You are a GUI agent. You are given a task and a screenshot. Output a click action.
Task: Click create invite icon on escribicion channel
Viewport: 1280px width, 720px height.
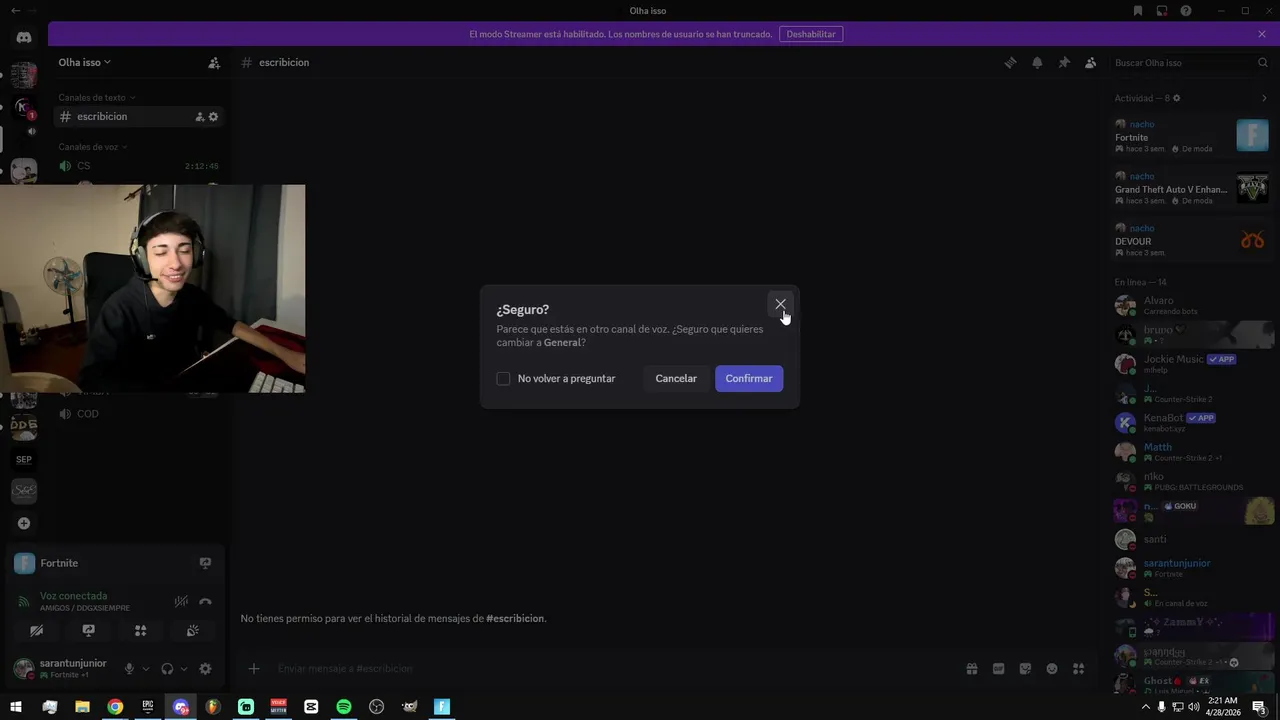(x=199, y=117)
